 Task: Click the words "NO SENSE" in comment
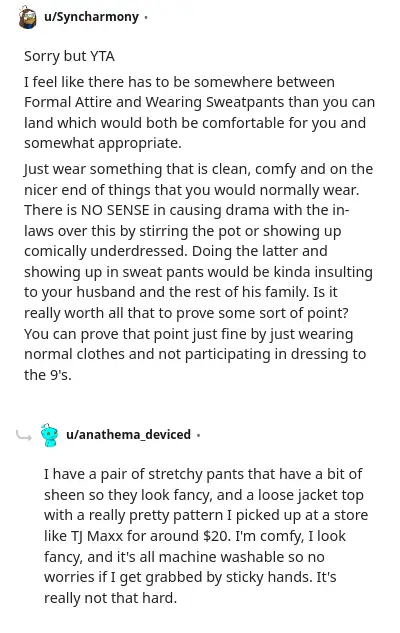tap(115, 210)
